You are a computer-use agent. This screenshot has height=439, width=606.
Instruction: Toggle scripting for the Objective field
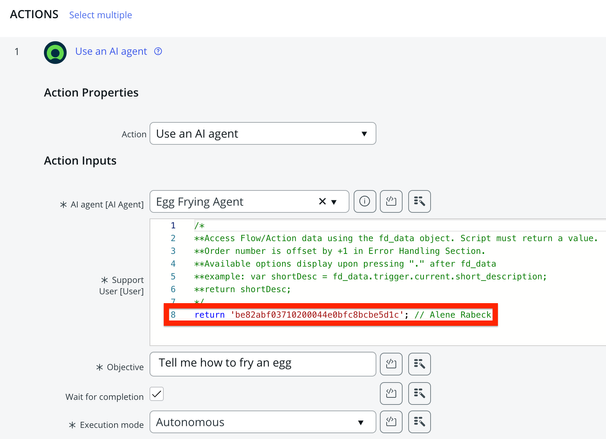click(391, 364)
